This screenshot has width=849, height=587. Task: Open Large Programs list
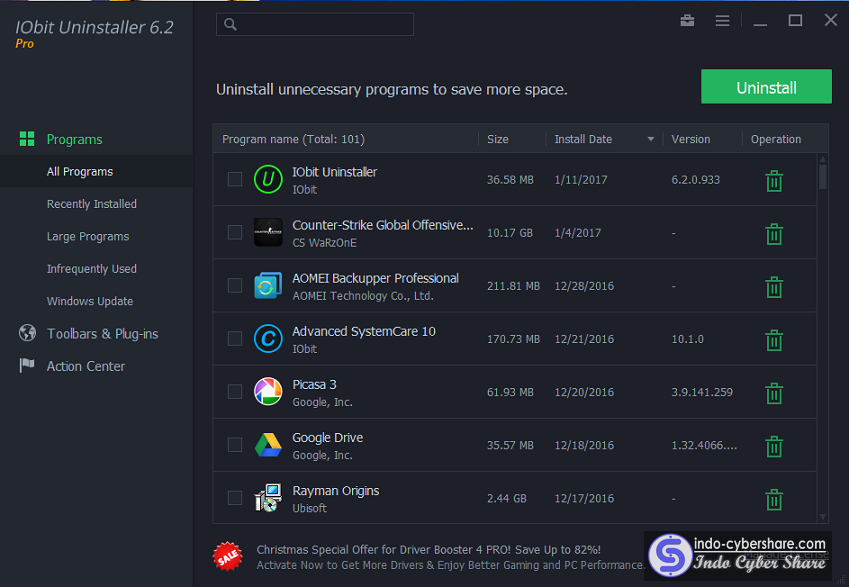coord(88,237)
